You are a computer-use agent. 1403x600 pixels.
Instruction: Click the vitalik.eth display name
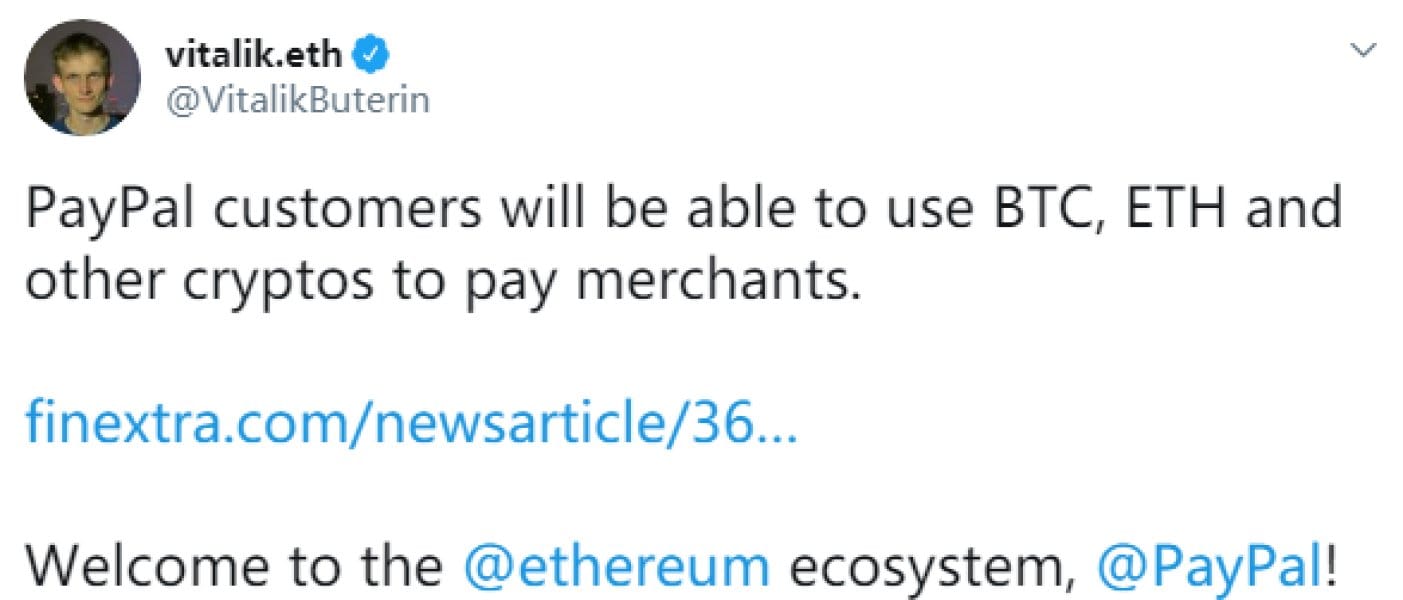pos(255,53)
